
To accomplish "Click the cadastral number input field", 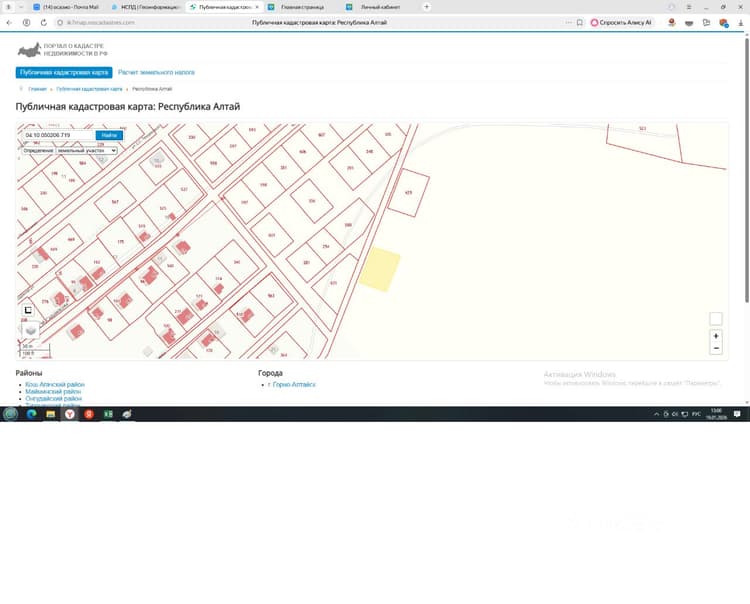I will click(58, 135).
